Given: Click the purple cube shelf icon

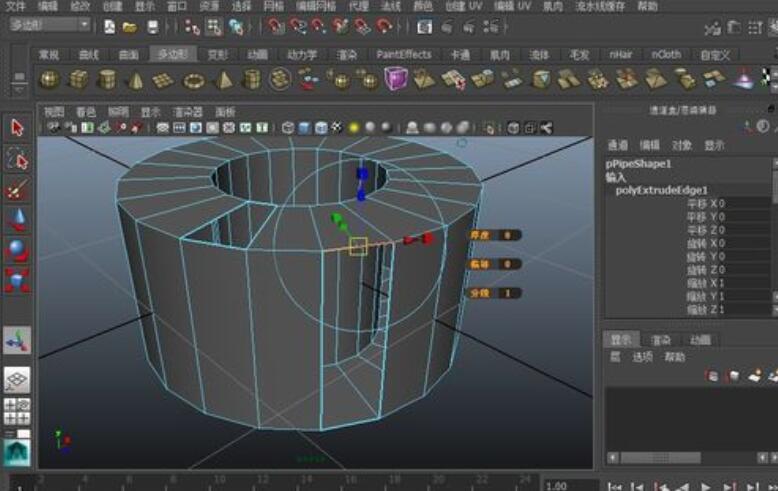Looking at the screenshot, I should click(x=396, y=79).
